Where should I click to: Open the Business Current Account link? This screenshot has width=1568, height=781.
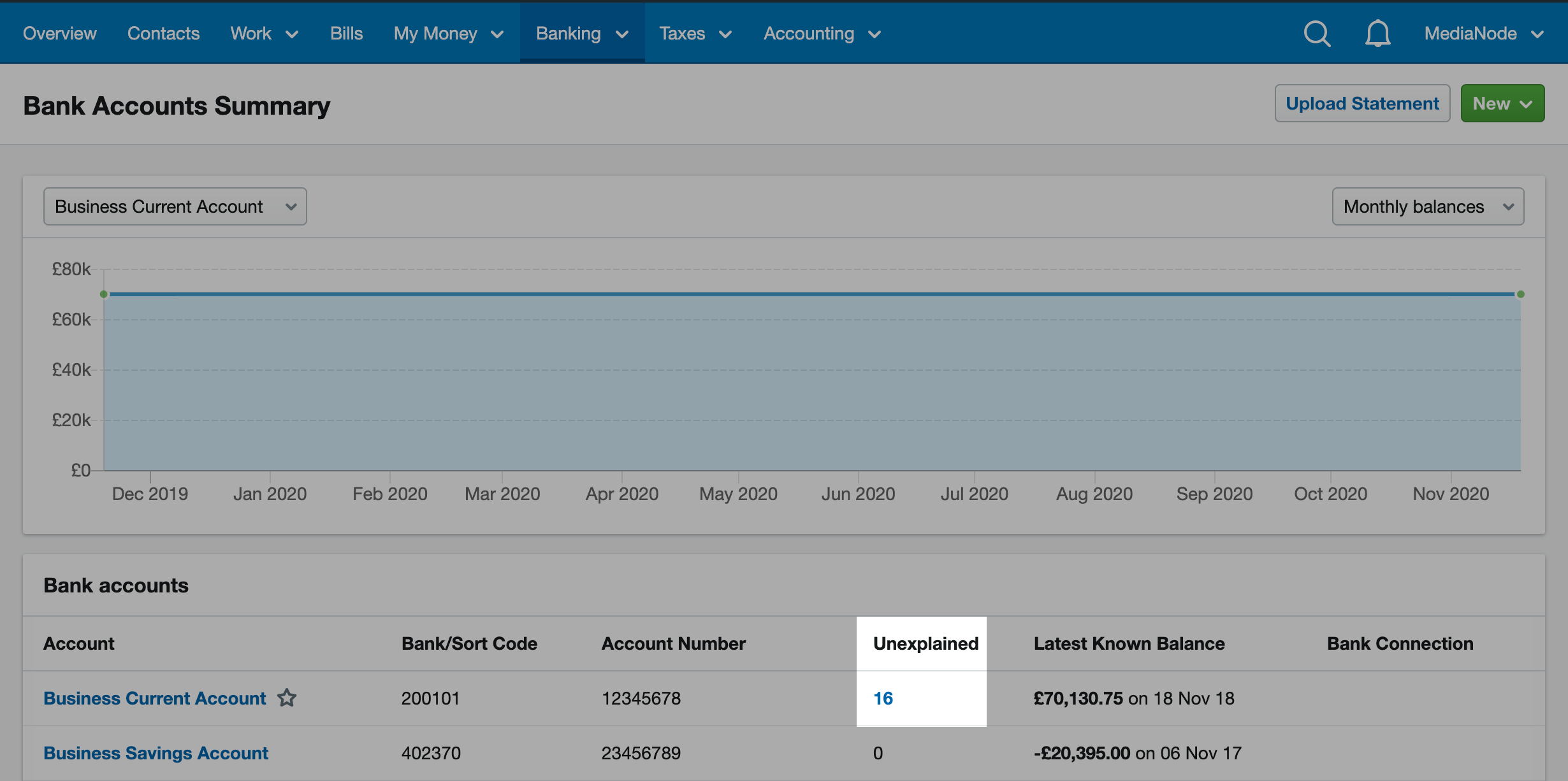(154, 698)
